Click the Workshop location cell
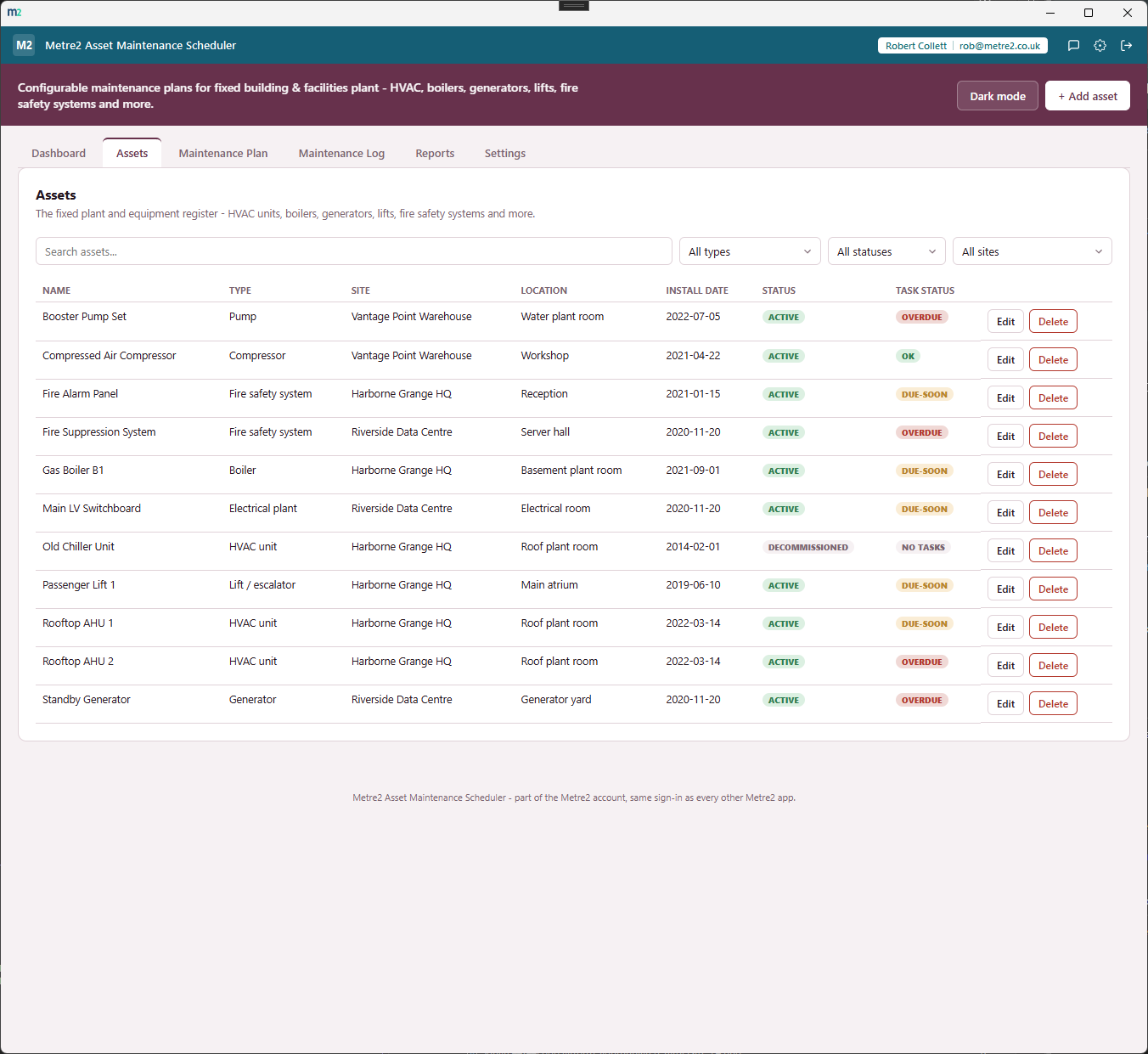Image resolution: width=1148 pixels, height=1054 pixels. tap(545, 356)
